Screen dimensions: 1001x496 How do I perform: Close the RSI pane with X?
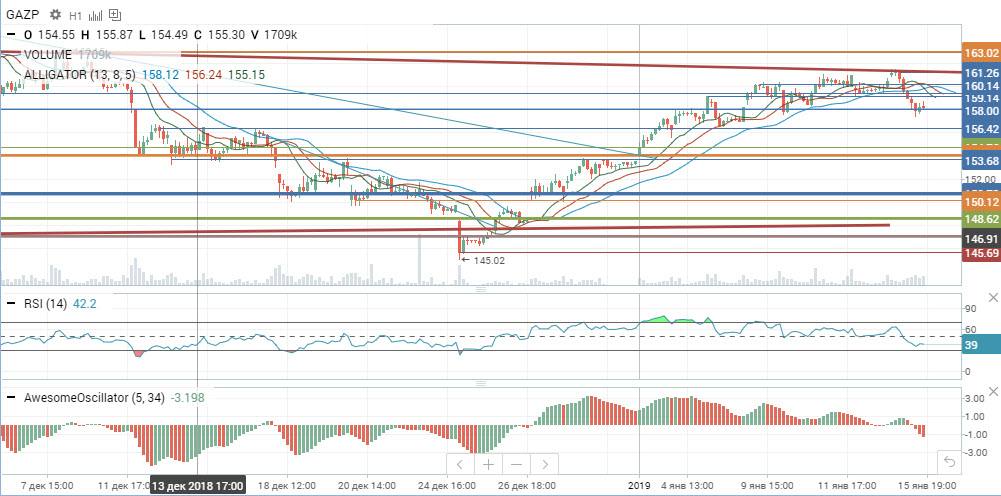click(993, 297)
